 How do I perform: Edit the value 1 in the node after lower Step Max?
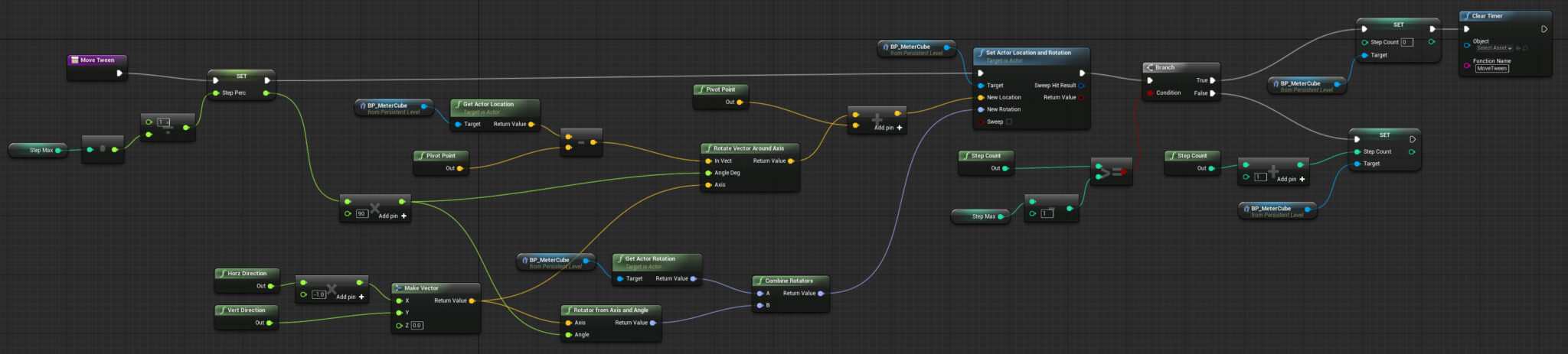1047,213
